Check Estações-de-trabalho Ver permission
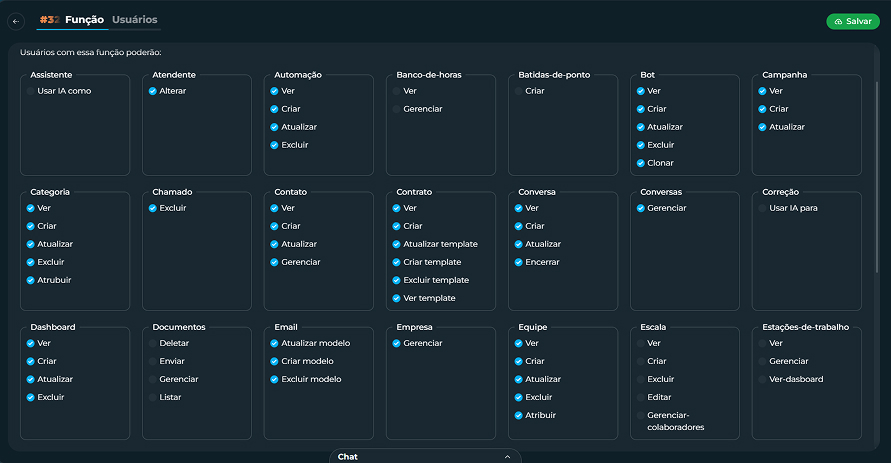Screen dimensions: 891x463 pyautogui.click(x=763, y=343)
